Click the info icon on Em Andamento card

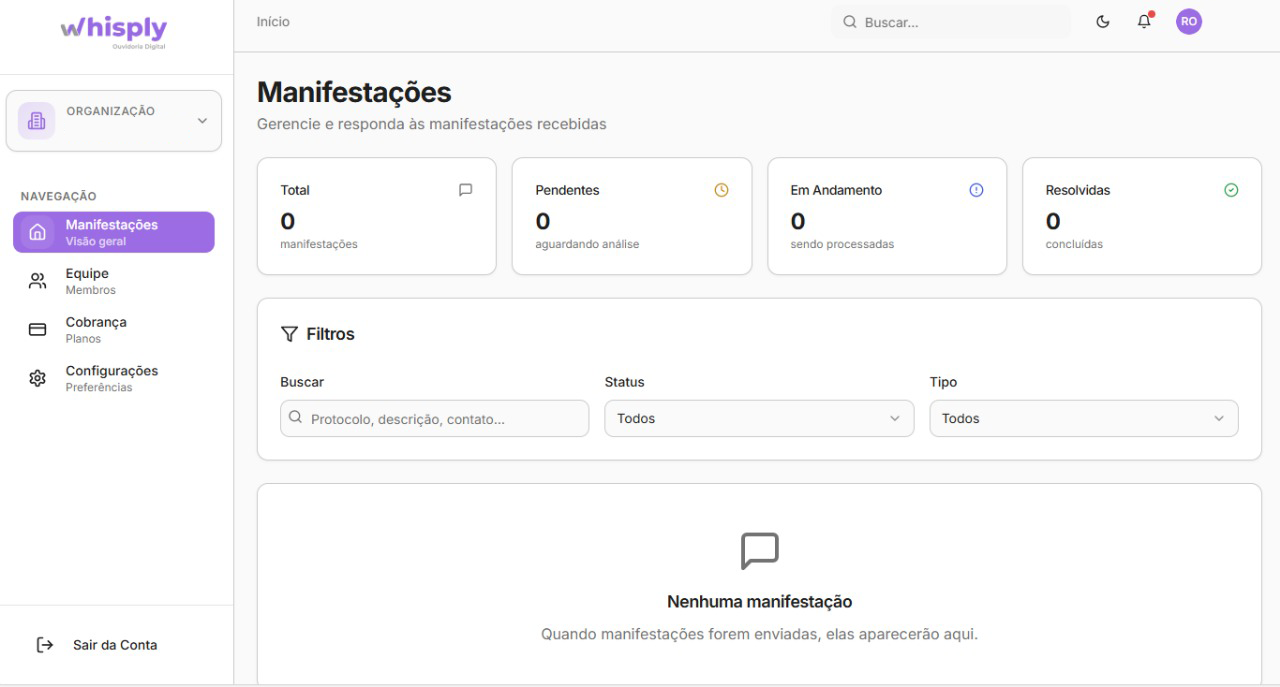pyautogui.click(x=976, y=190)
